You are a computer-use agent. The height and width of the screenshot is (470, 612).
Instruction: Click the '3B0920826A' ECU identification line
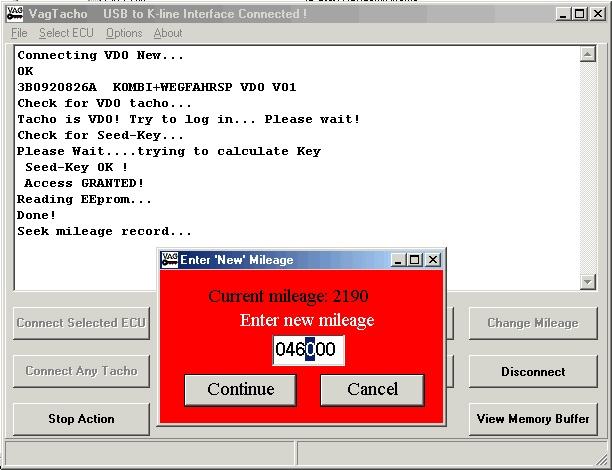tap(157, 87)
